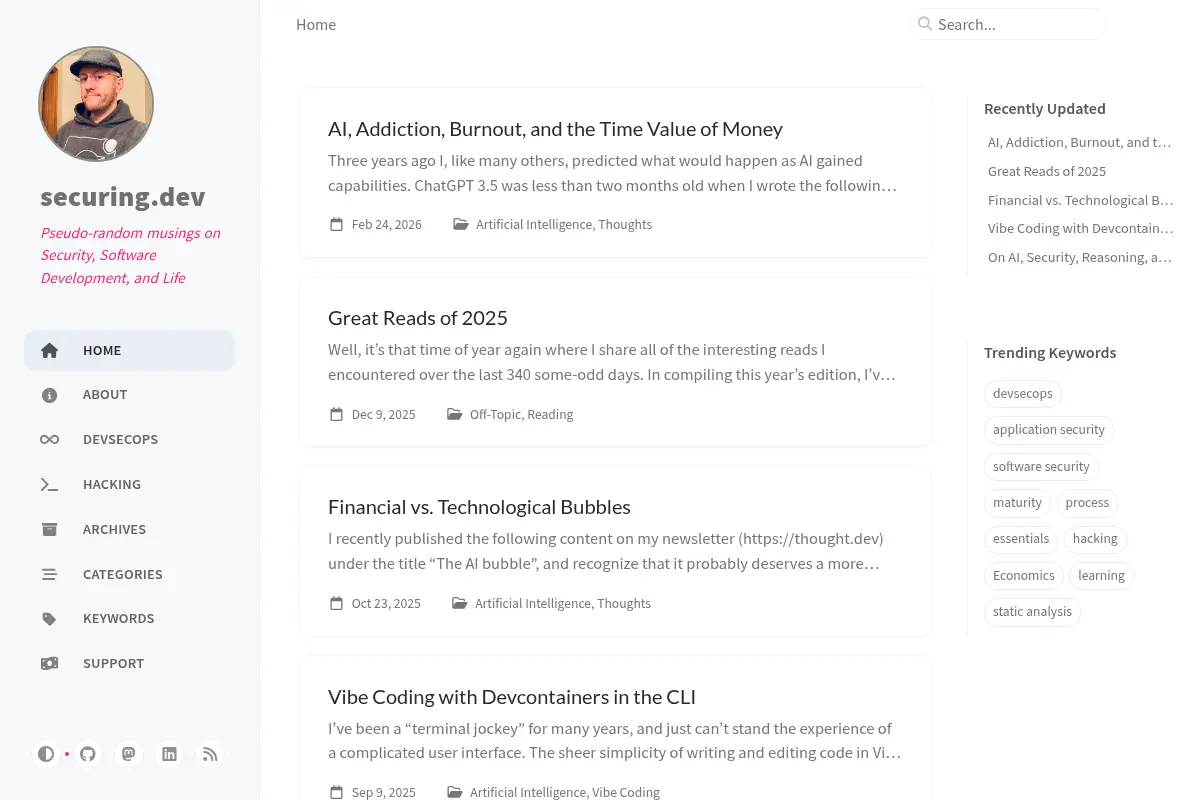
Task: Open the LinkedIn profile icon
Action: tap(170, 754)
